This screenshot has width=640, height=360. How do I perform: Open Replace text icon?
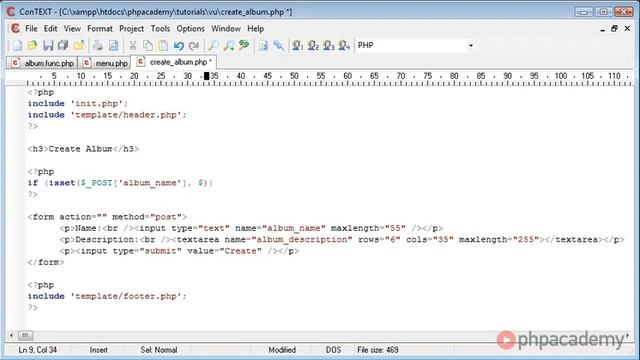pos(244,45)
